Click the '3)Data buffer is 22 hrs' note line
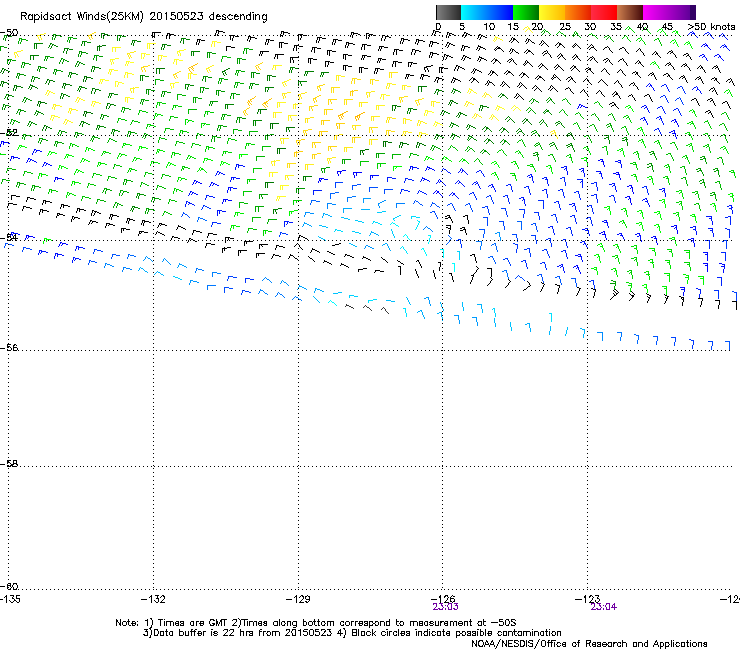Image resolution: width=740 pixels, height=650 pixels. pos(352,633)
